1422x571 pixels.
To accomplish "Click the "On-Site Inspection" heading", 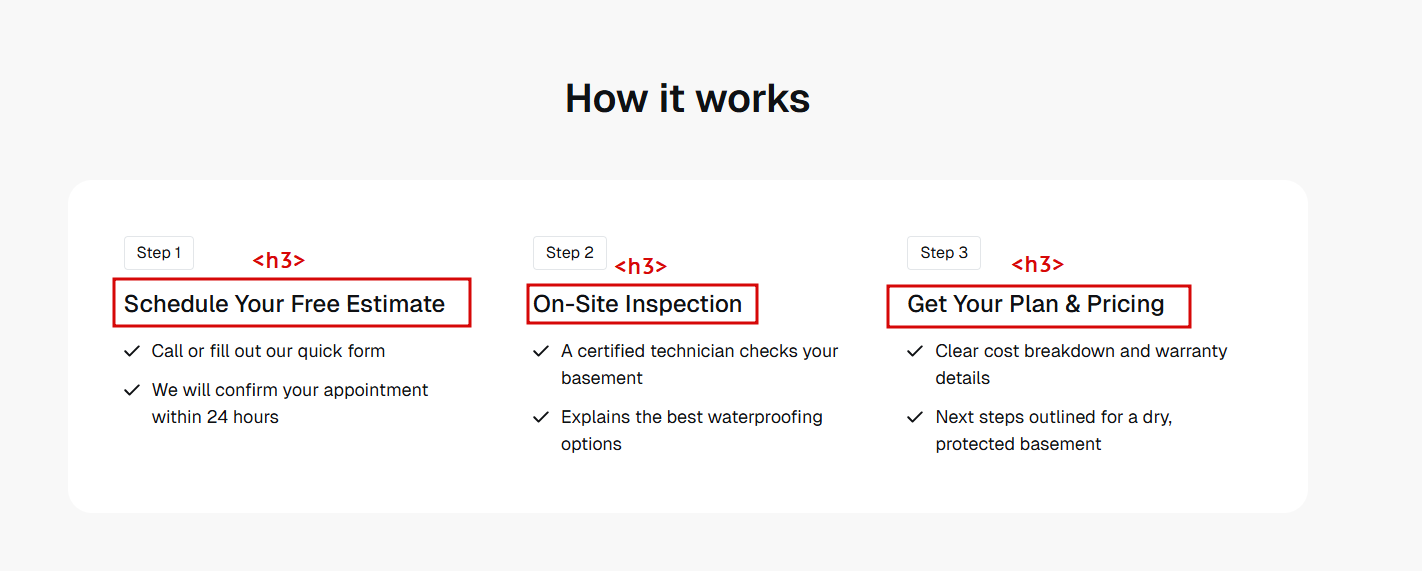I will pyautogui.click(x=637, y=304).
